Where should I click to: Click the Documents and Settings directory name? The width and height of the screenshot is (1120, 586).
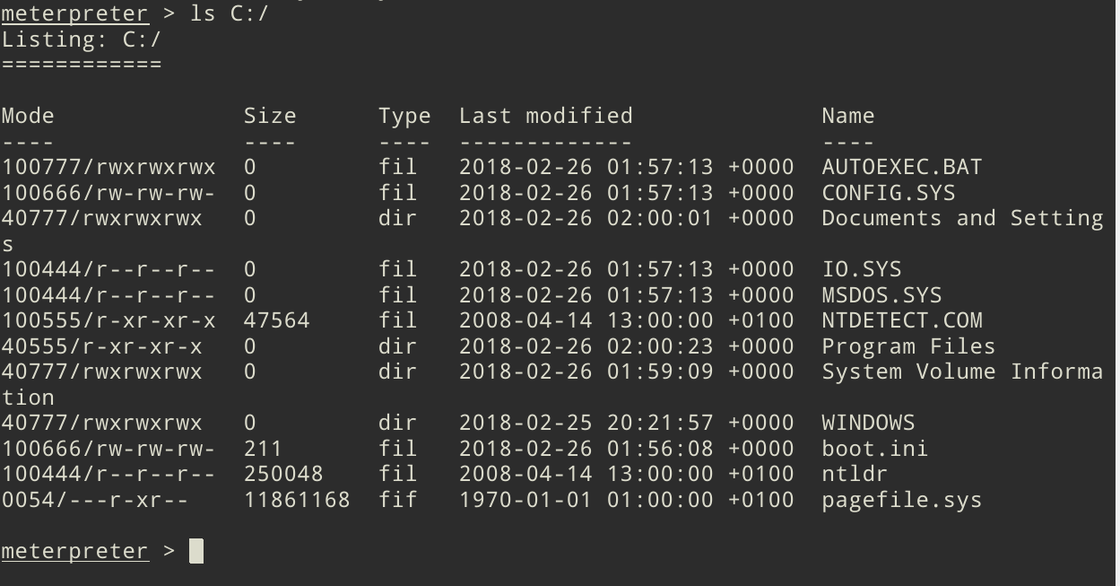[961, 219]
